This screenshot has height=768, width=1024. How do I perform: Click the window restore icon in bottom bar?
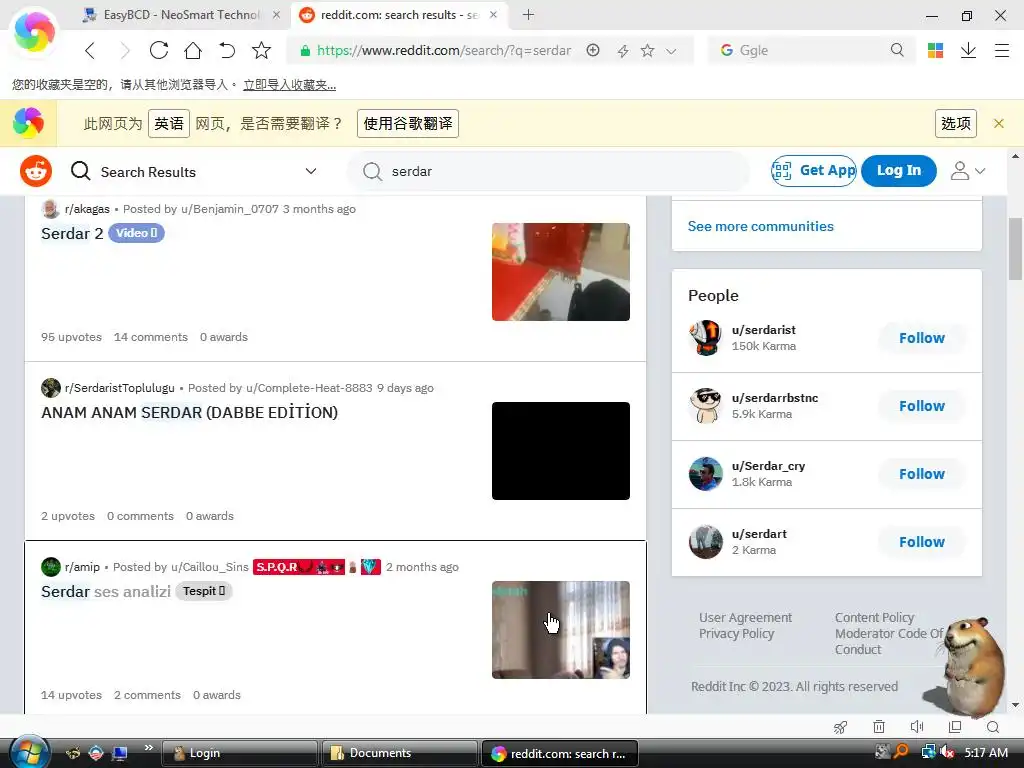click(955, 727)
